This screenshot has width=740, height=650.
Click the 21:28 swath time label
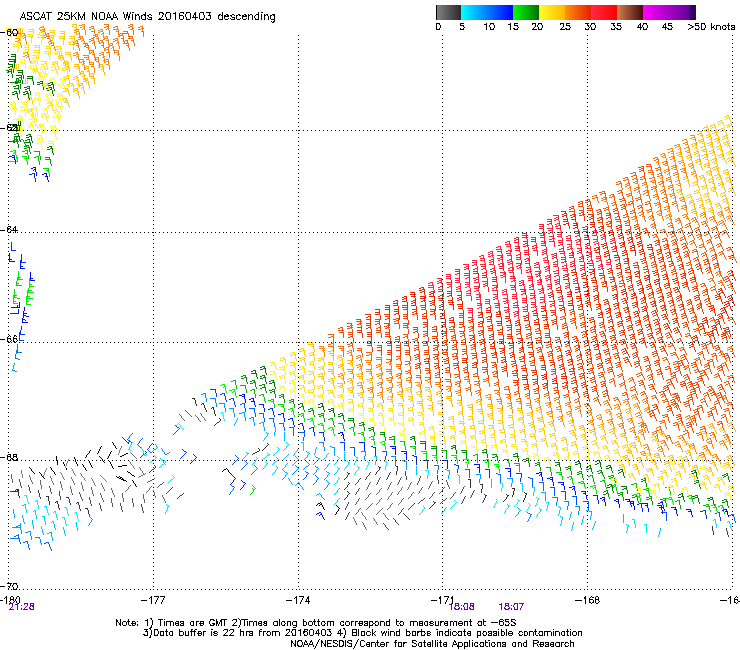(22, 607)
